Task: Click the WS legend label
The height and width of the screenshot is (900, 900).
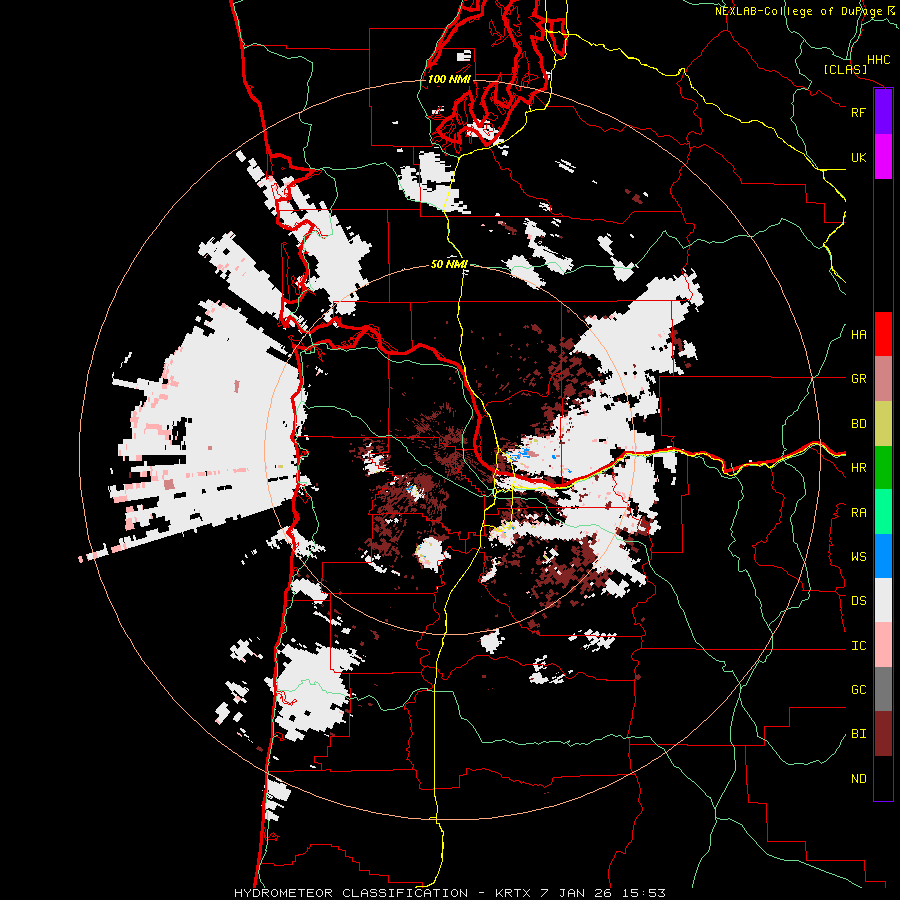Action: point(858,557)
